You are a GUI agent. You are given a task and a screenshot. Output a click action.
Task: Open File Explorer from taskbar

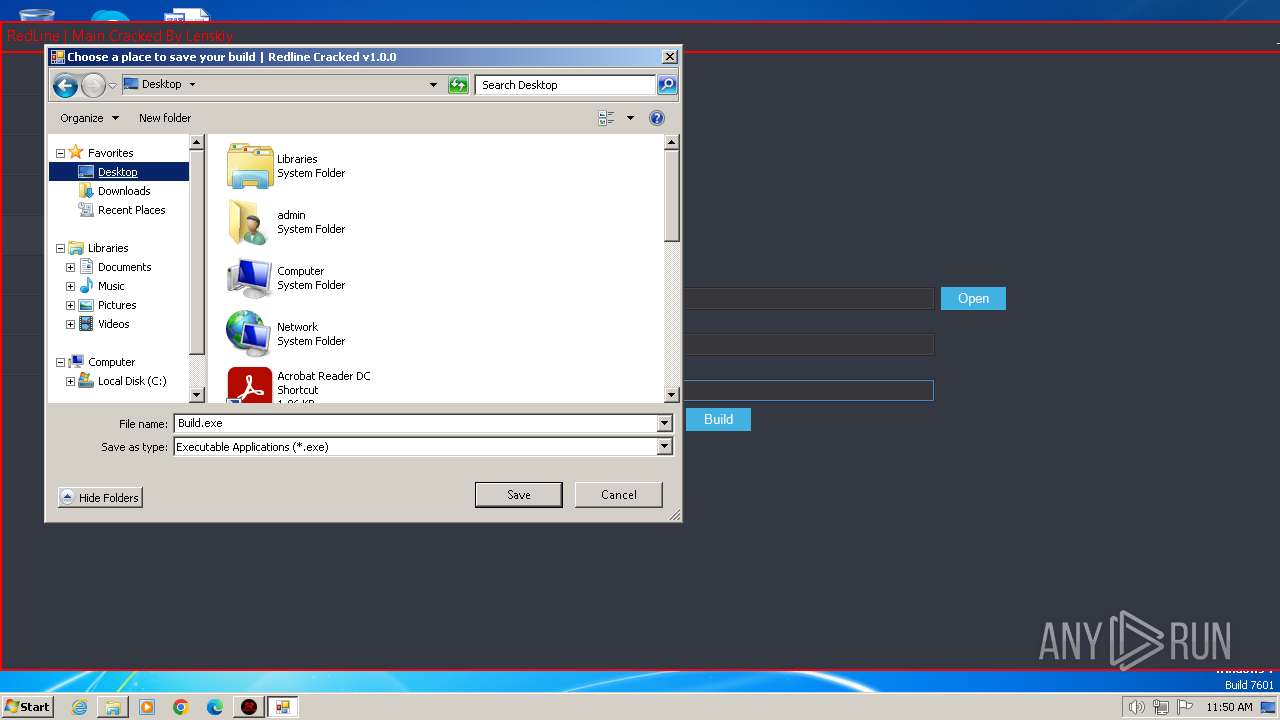(x=113, y=707)
